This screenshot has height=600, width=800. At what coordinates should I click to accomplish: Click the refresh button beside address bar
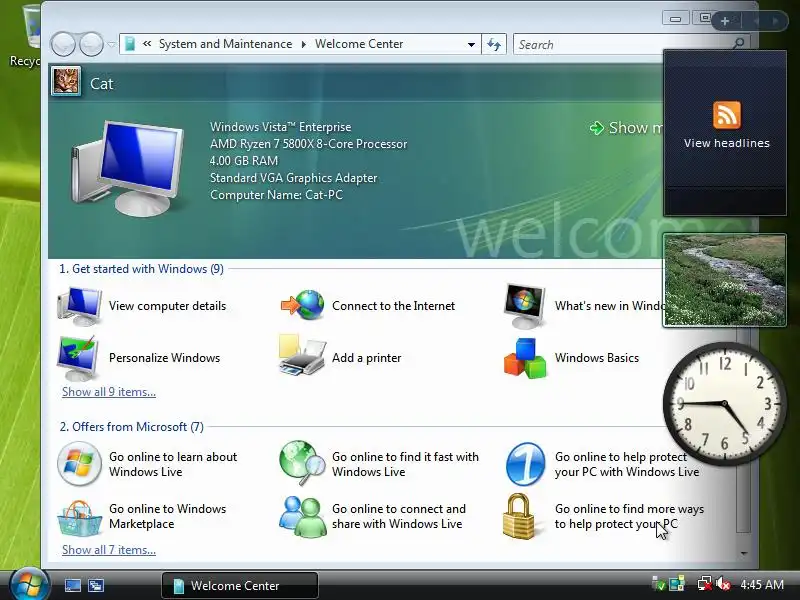coord(494,44)
